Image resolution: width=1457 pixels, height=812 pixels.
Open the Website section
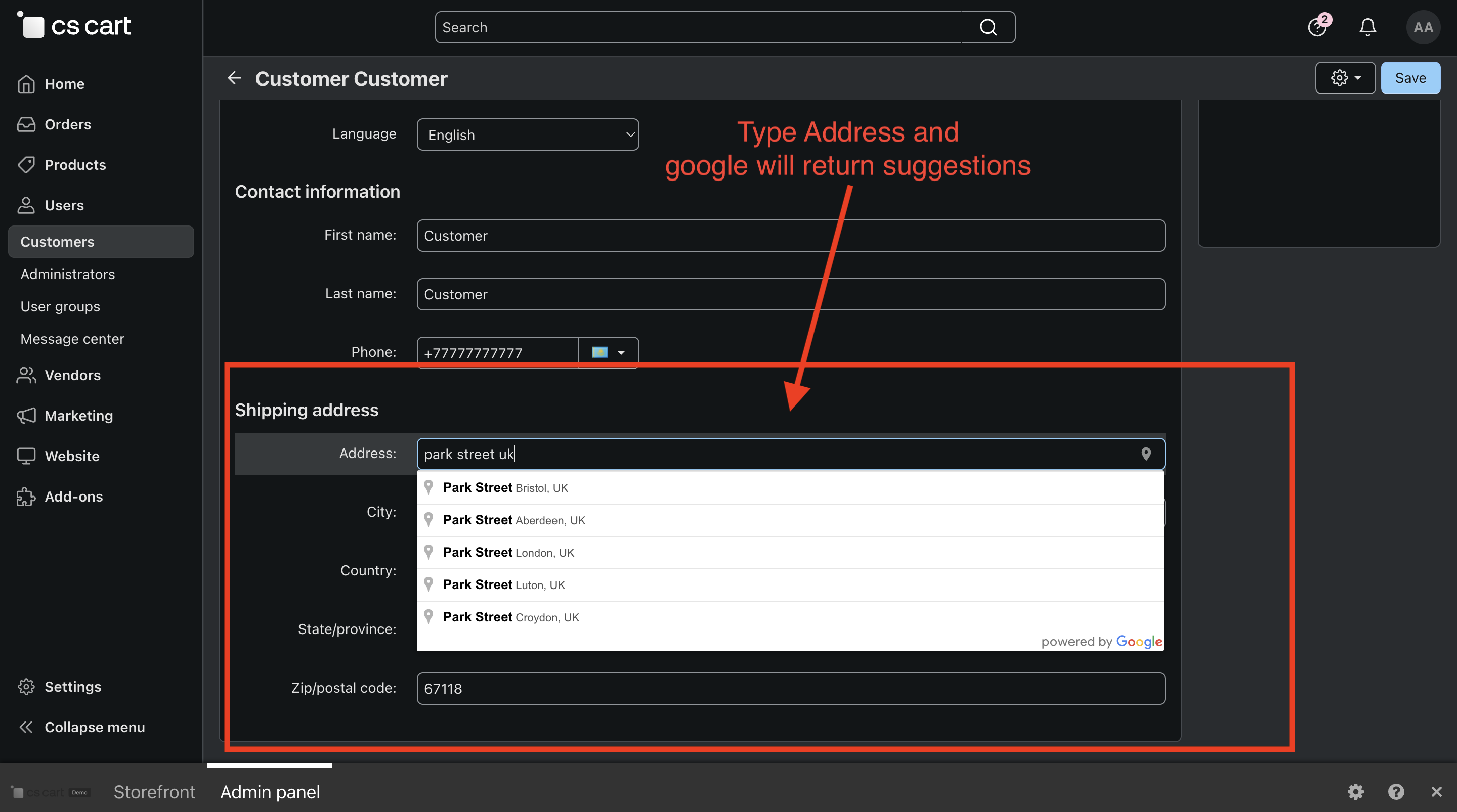(x=72, y=456)
